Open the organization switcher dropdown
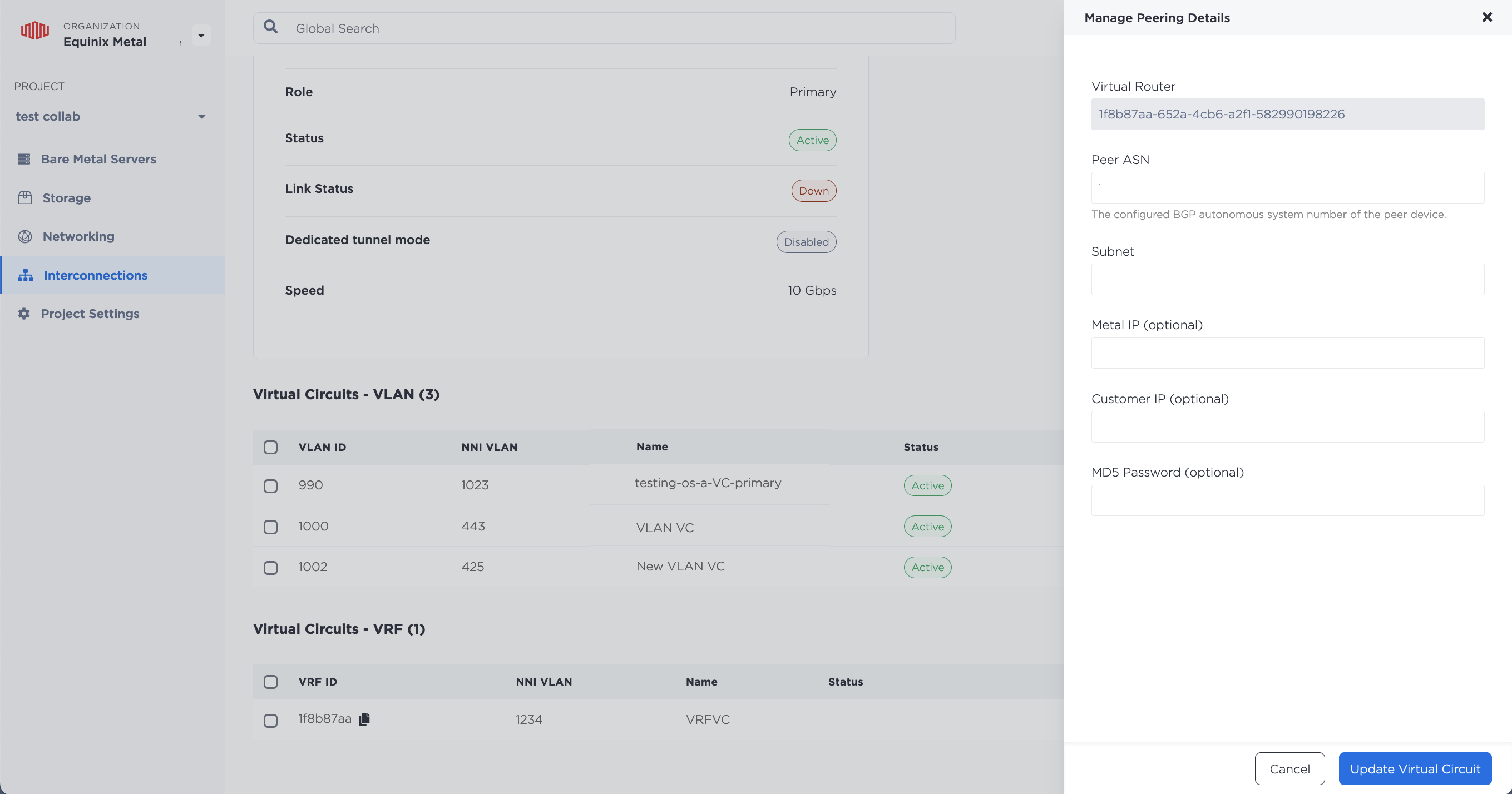The height and width of the screenshot is (794, 1512). pos(201,35)
